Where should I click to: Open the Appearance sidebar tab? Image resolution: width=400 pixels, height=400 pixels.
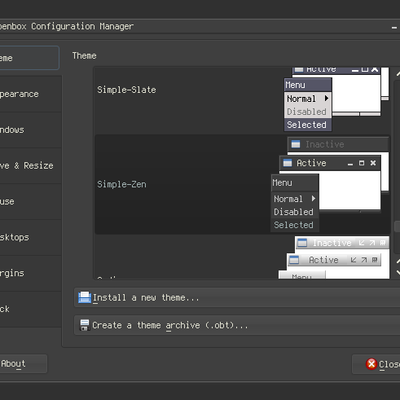point(30,94)
